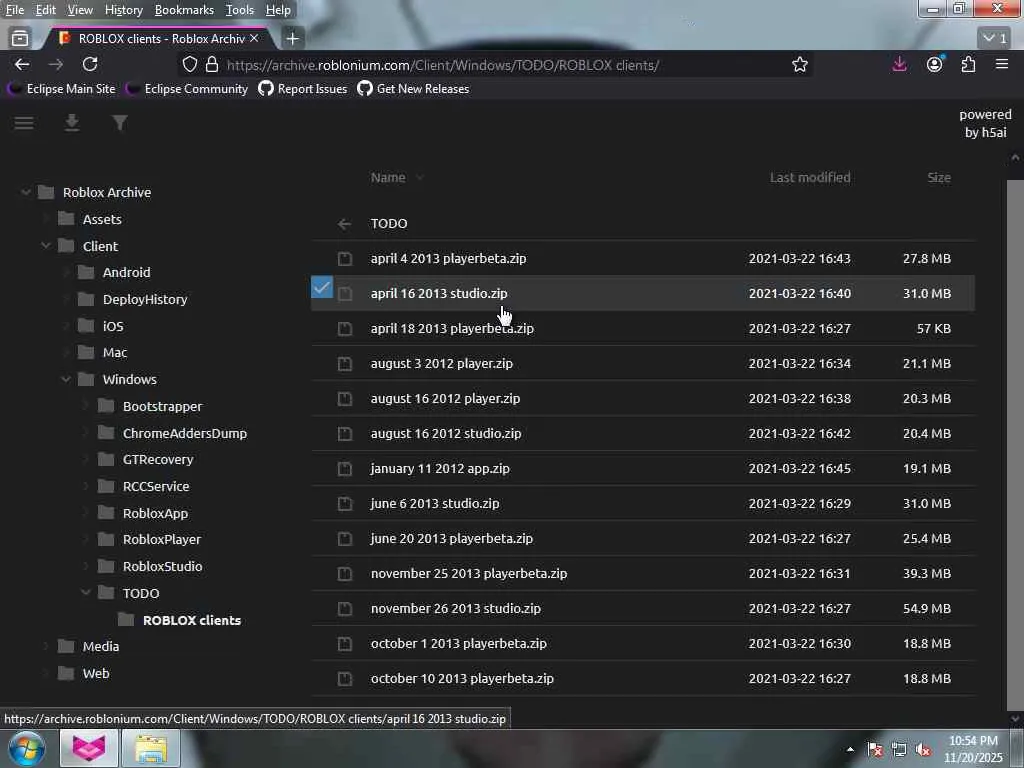Open a new browser tab

click(x=293, y=39)
